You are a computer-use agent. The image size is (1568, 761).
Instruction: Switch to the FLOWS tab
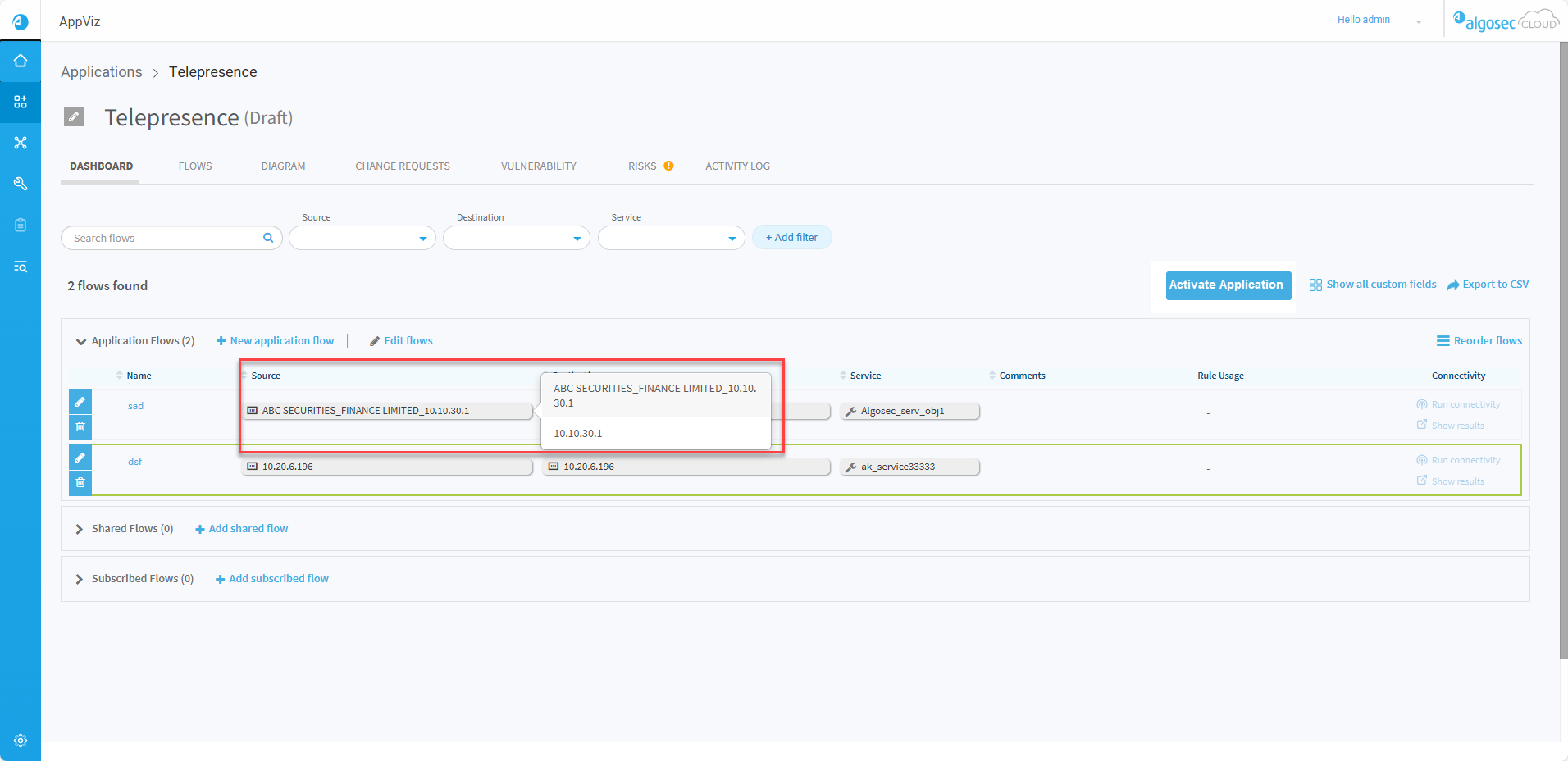[x=195, y=166]
